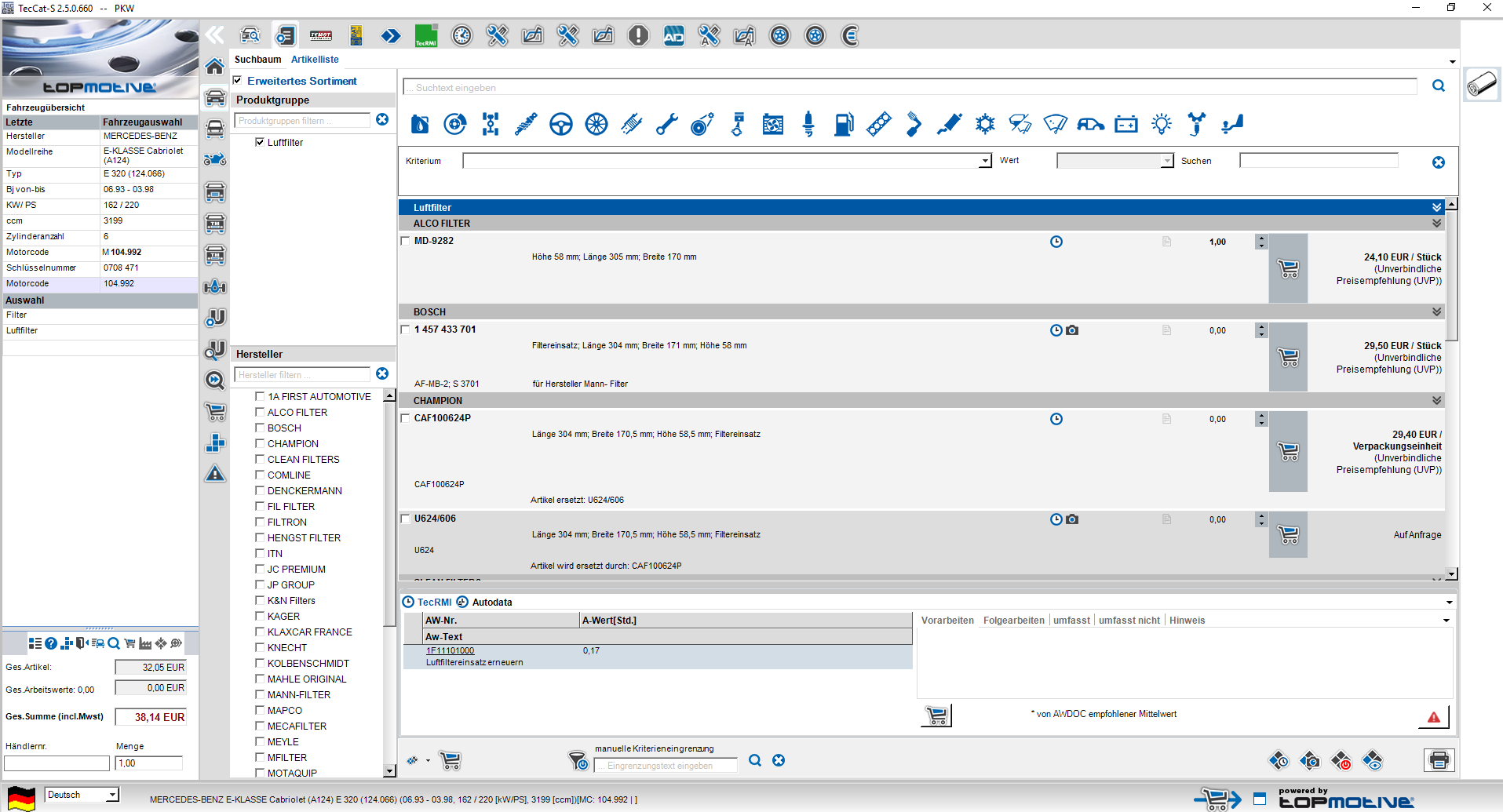Increase quantity stepper for MD-9282
The image size is (1503, 812).
1260,238
